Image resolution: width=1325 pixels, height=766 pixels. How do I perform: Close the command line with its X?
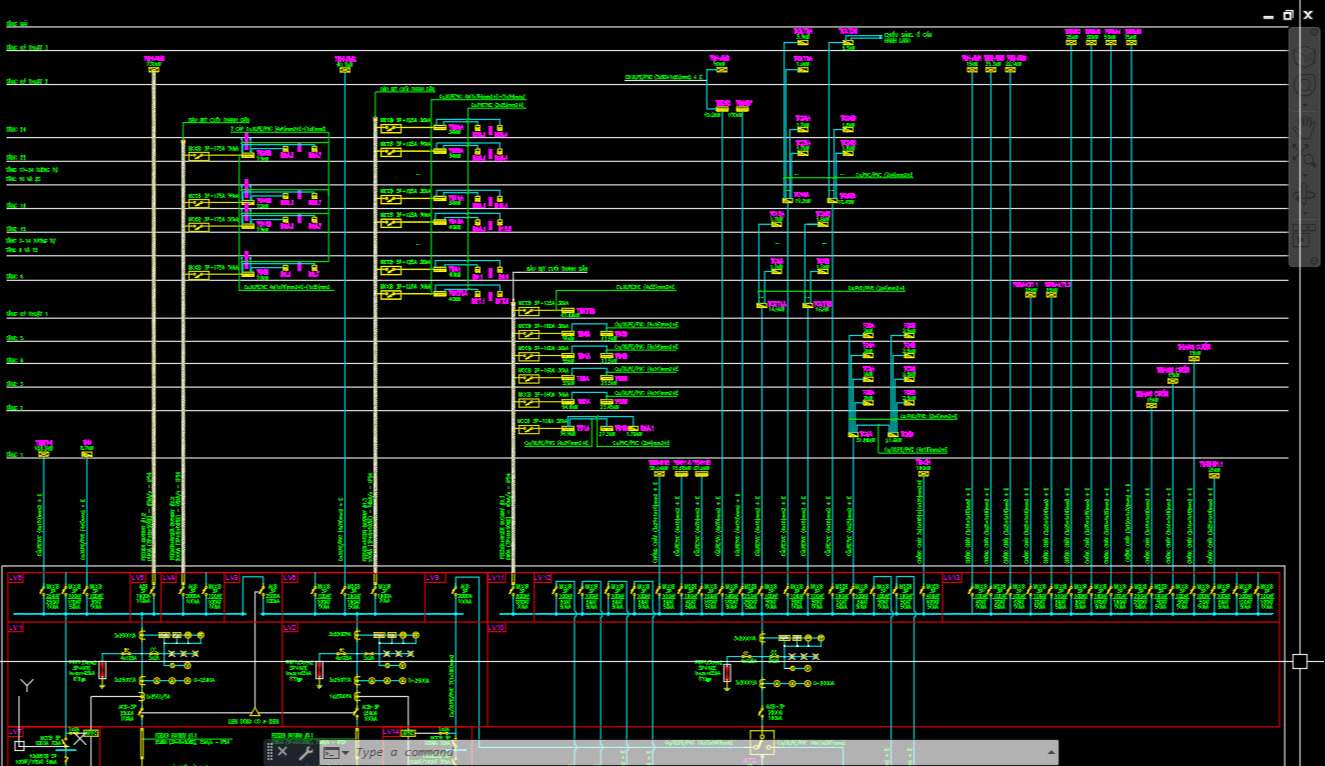283,752
